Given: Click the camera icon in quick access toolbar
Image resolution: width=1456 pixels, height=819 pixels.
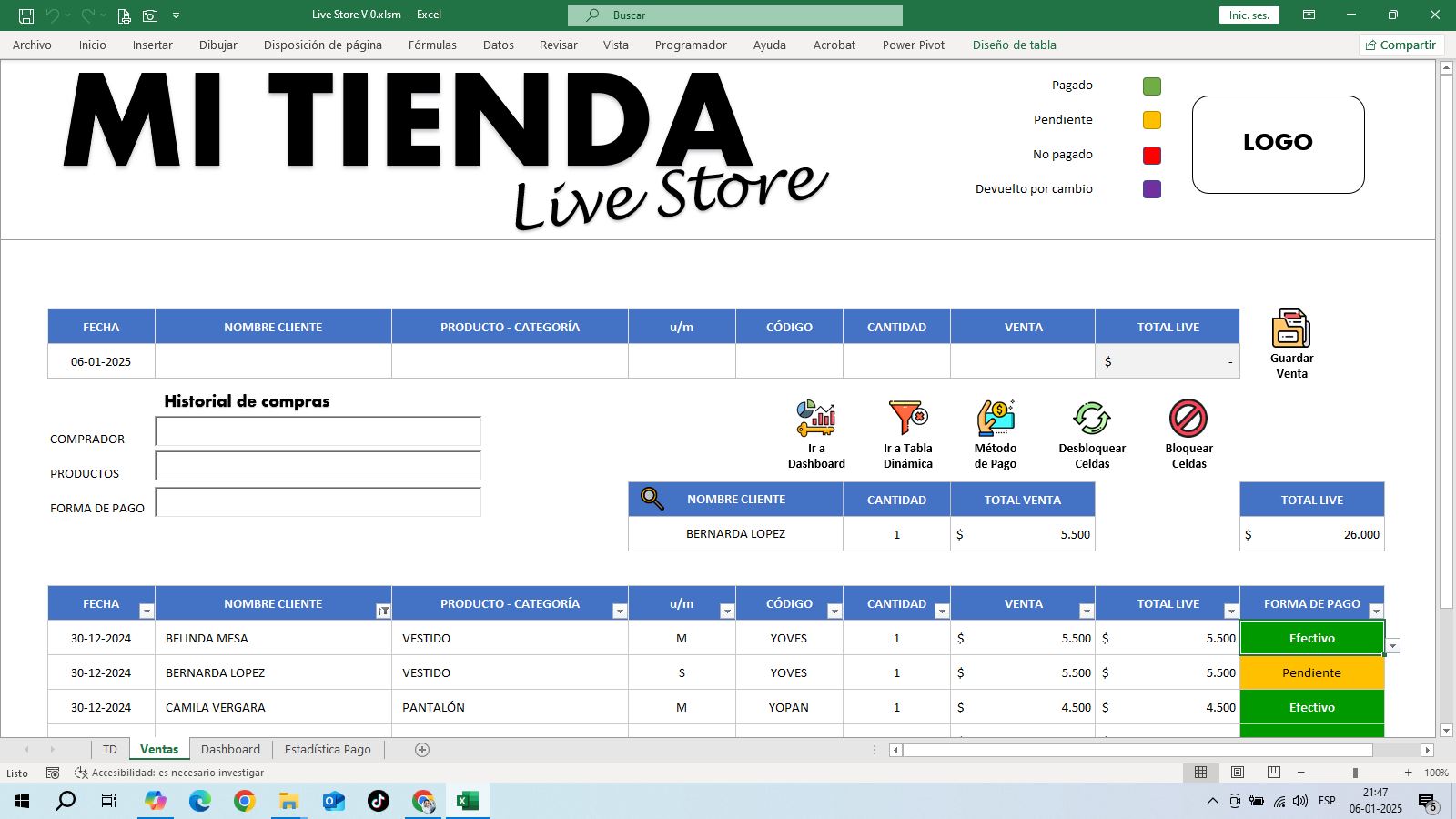Looking at the screenshot, I should pos(147,15).
